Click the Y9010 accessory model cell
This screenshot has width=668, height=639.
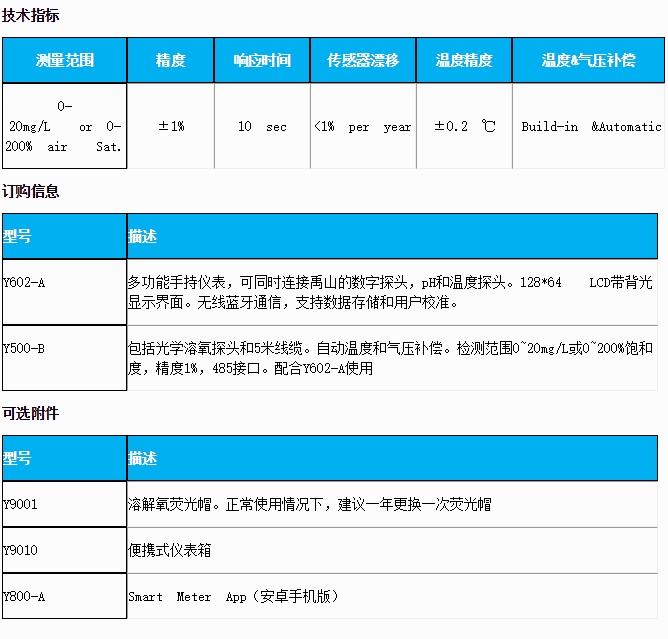(x=64, y=550)
